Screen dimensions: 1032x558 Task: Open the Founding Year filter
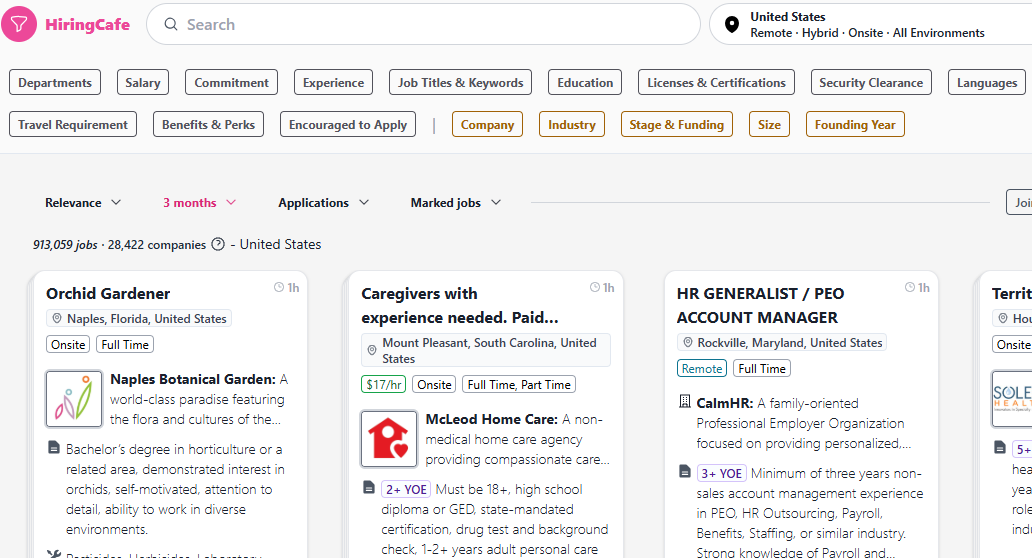point(855,124)
